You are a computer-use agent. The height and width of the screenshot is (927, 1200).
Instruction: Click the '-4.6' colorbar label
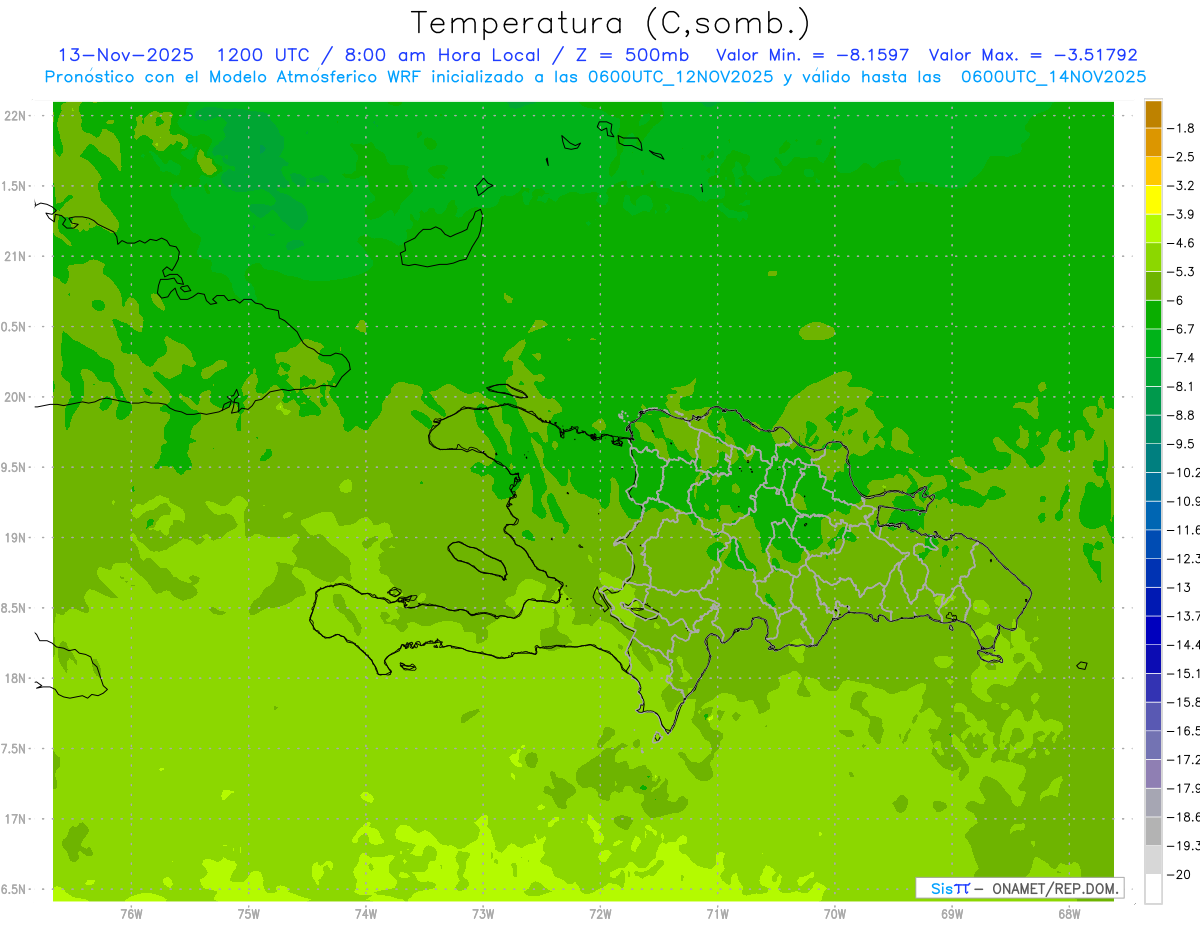point(1180,243)
